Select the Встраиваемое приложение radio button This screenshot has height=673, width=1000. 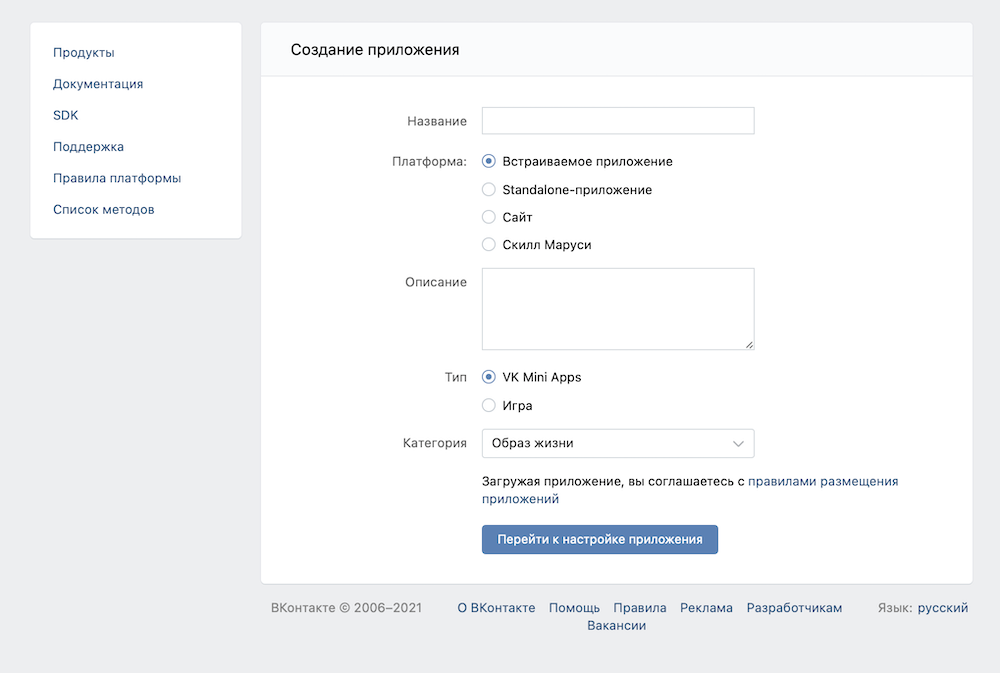coord(489,161)
